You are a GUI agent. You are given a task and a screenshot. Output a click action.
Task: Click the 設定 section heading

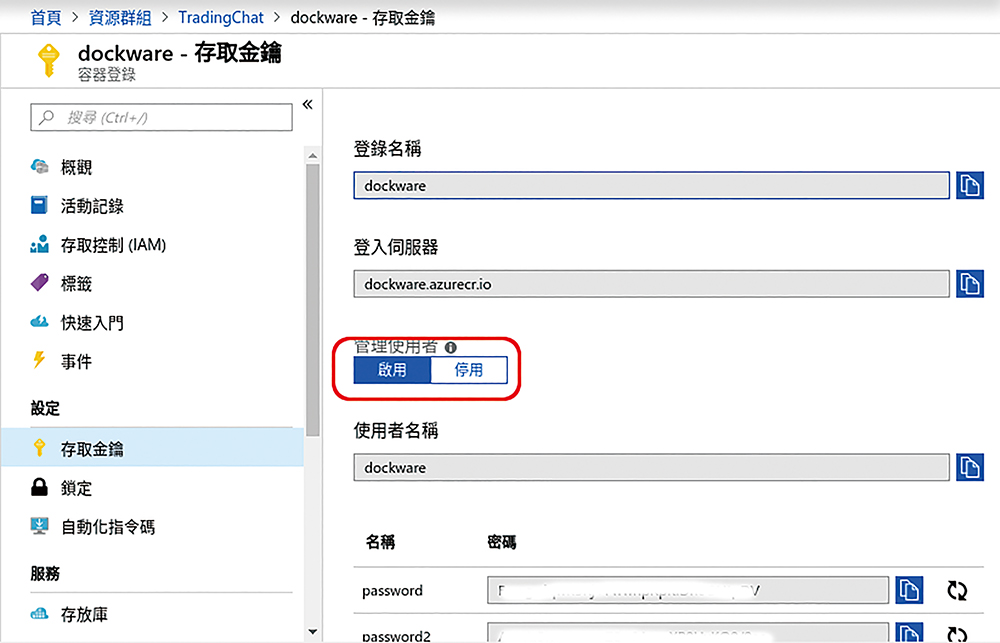tap(45, 408)
